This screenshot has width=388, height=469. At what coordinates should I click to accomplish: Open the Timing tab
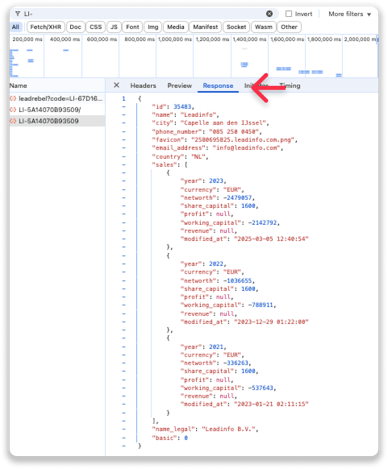[290, 86]
